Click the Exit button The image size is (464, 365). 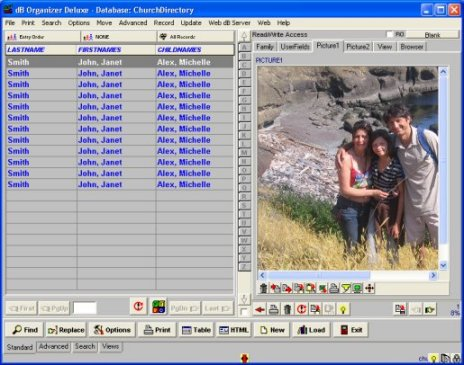[351, 330]
